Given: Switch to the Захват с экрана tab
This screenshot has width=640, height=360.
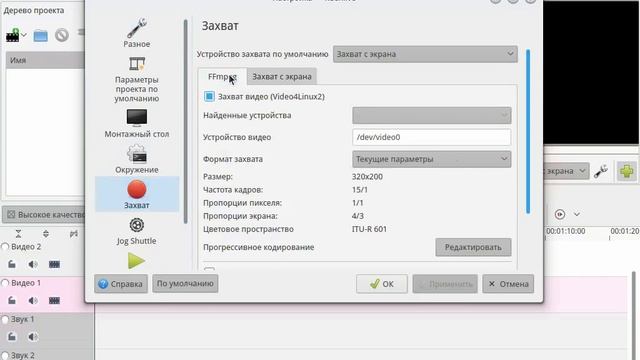Looking at the screenshot, I should click(282, 76).
